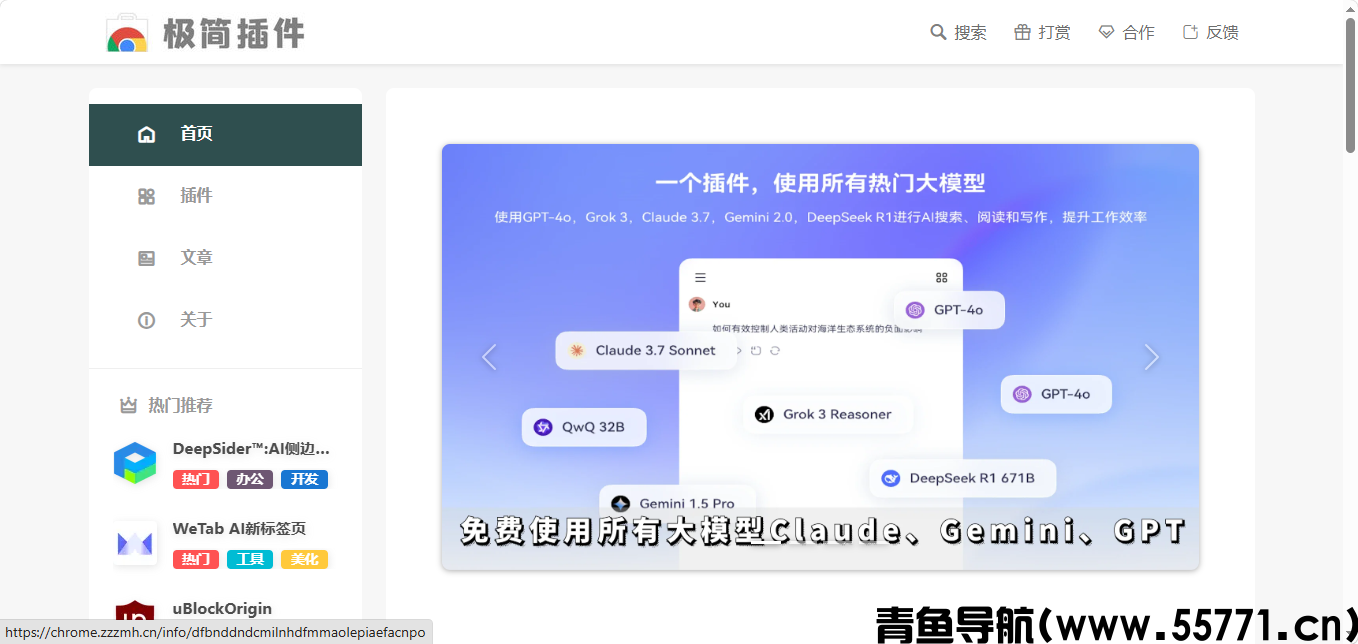This screenshot has width=1358, height=644.
Task: Select the 文章 menu item
Action: (225, 258)
